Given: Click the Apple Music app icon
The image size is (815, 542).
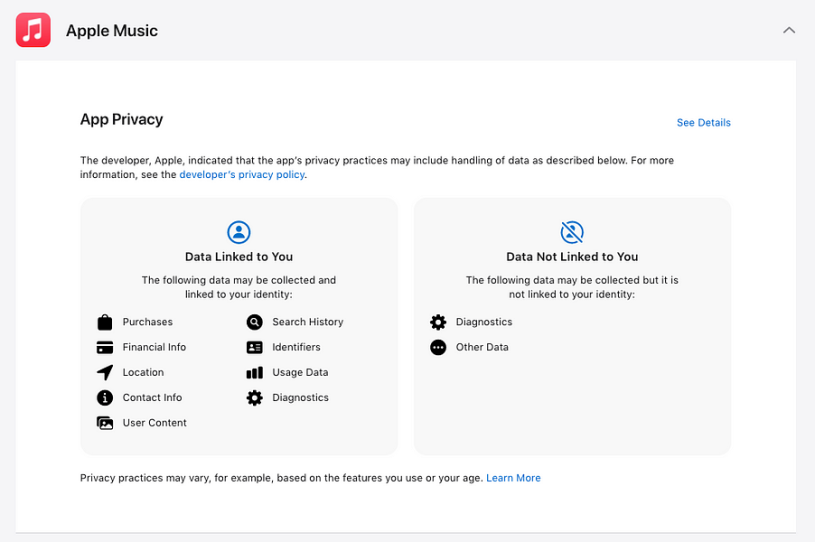Looking at the screenshot, I should [33, 30].
